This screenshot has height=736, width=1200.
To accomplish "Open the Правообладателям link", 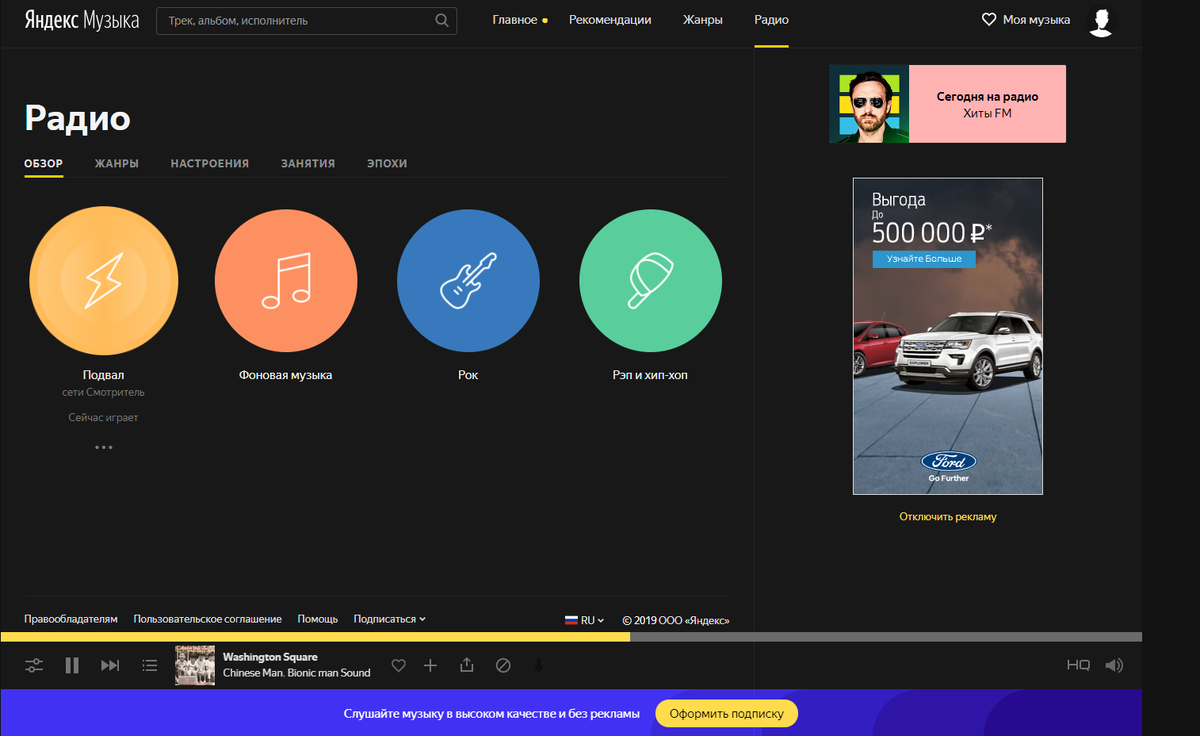I will point(71,619).
